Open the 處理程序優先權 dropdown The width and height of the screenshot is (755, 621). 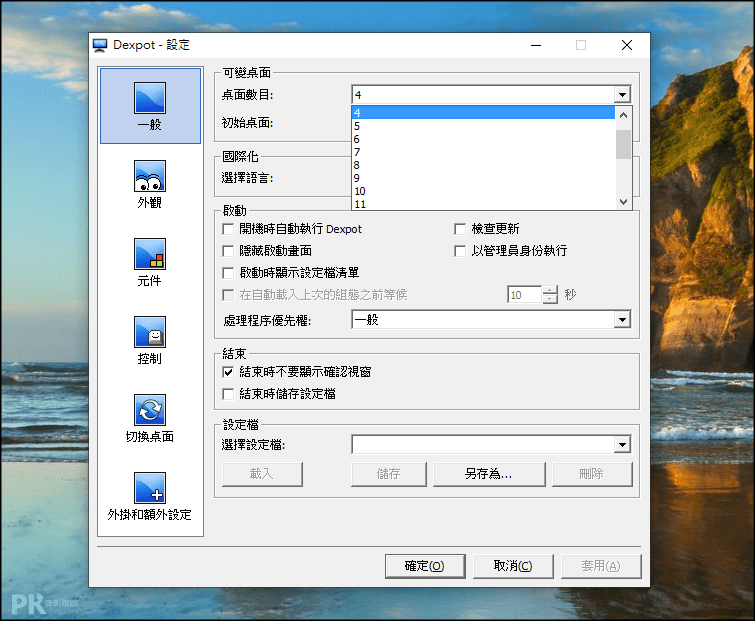pyautogui.click(x=623, y=320)
